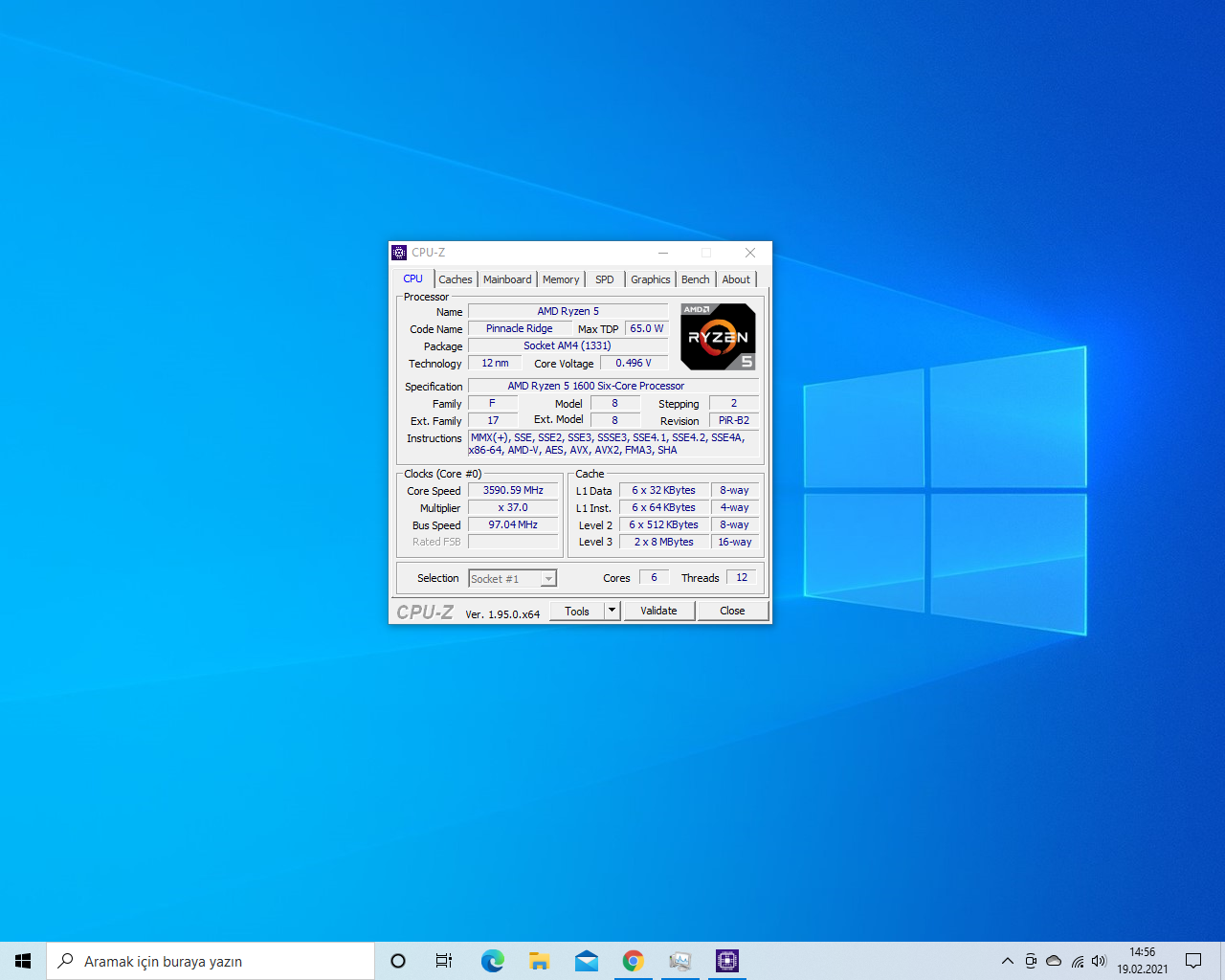The height and width of the screenshot is (980, 1225).
Task: Open the notification center icon
Action: pos(1193,961)
